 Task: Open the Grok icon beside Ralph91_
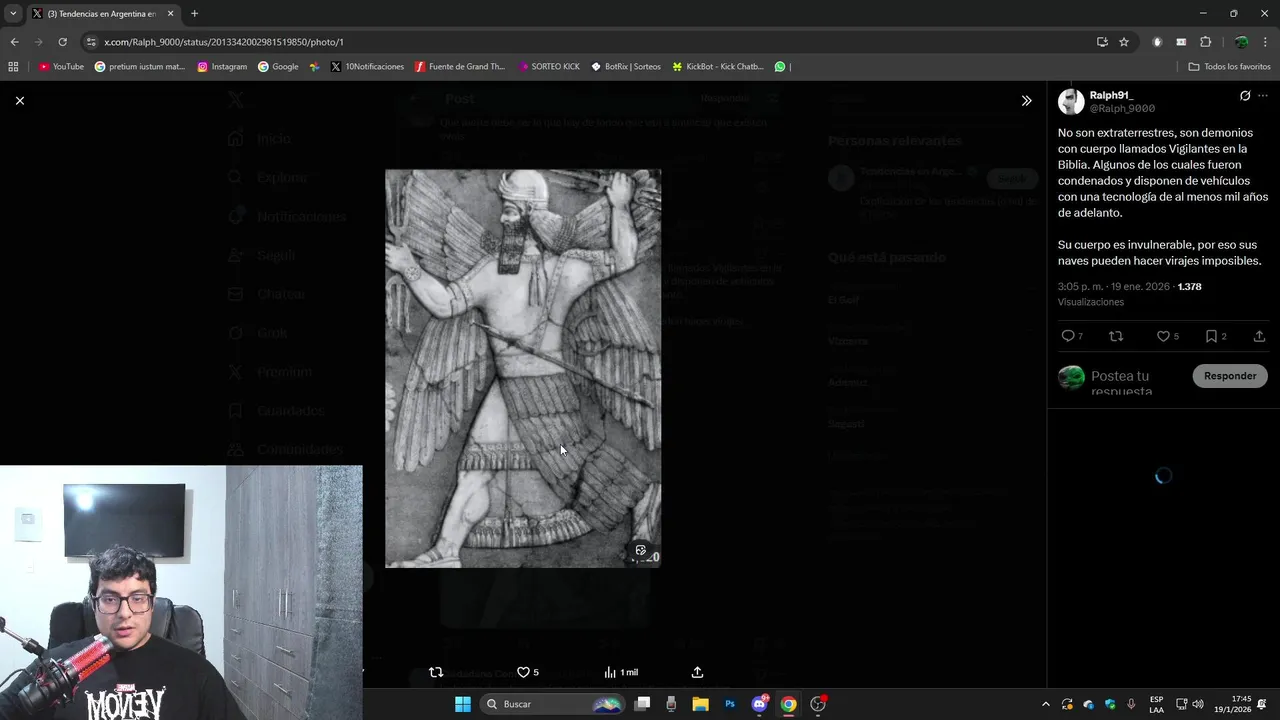pyautogui.click(x=1245, y=96)
